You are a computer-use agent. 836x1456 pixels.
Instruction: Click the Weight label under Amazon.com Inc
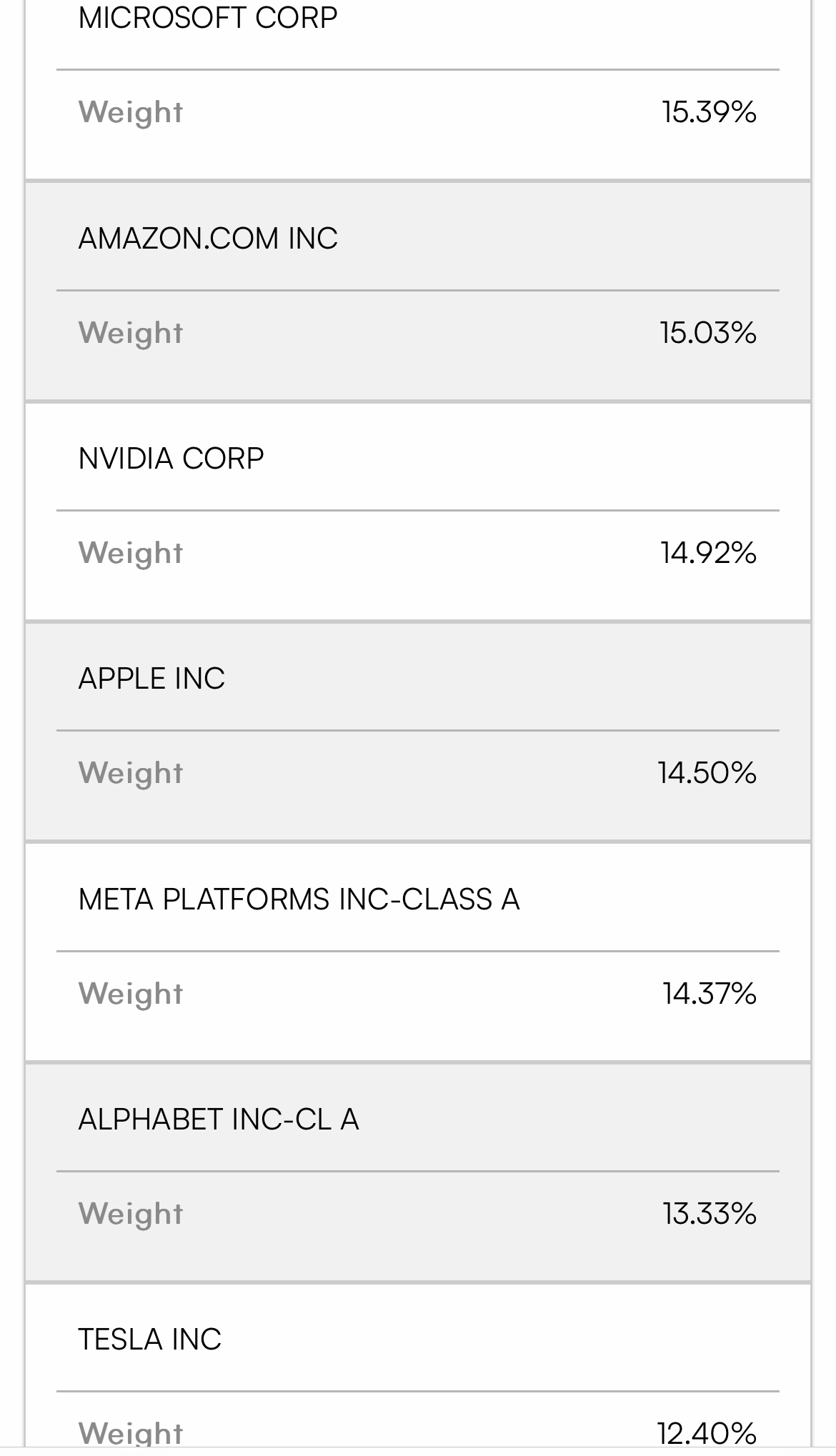pyautogui.click(x=131, y=334)
